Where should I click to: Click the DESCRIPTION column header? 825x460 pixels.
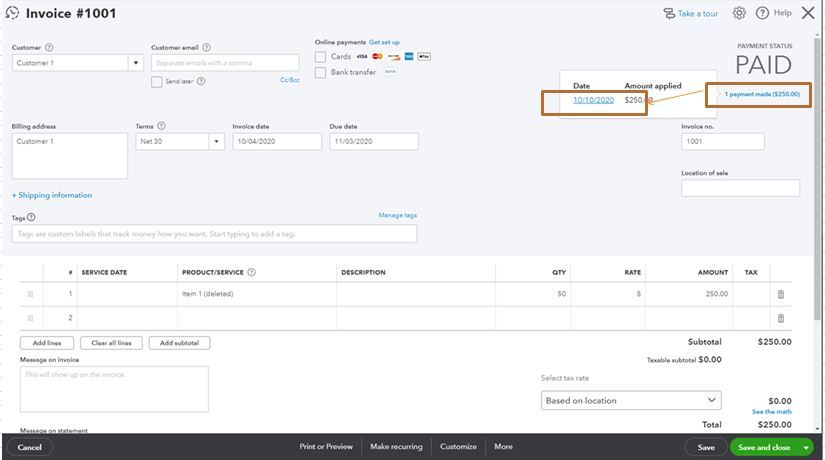[x=363, y=273]
